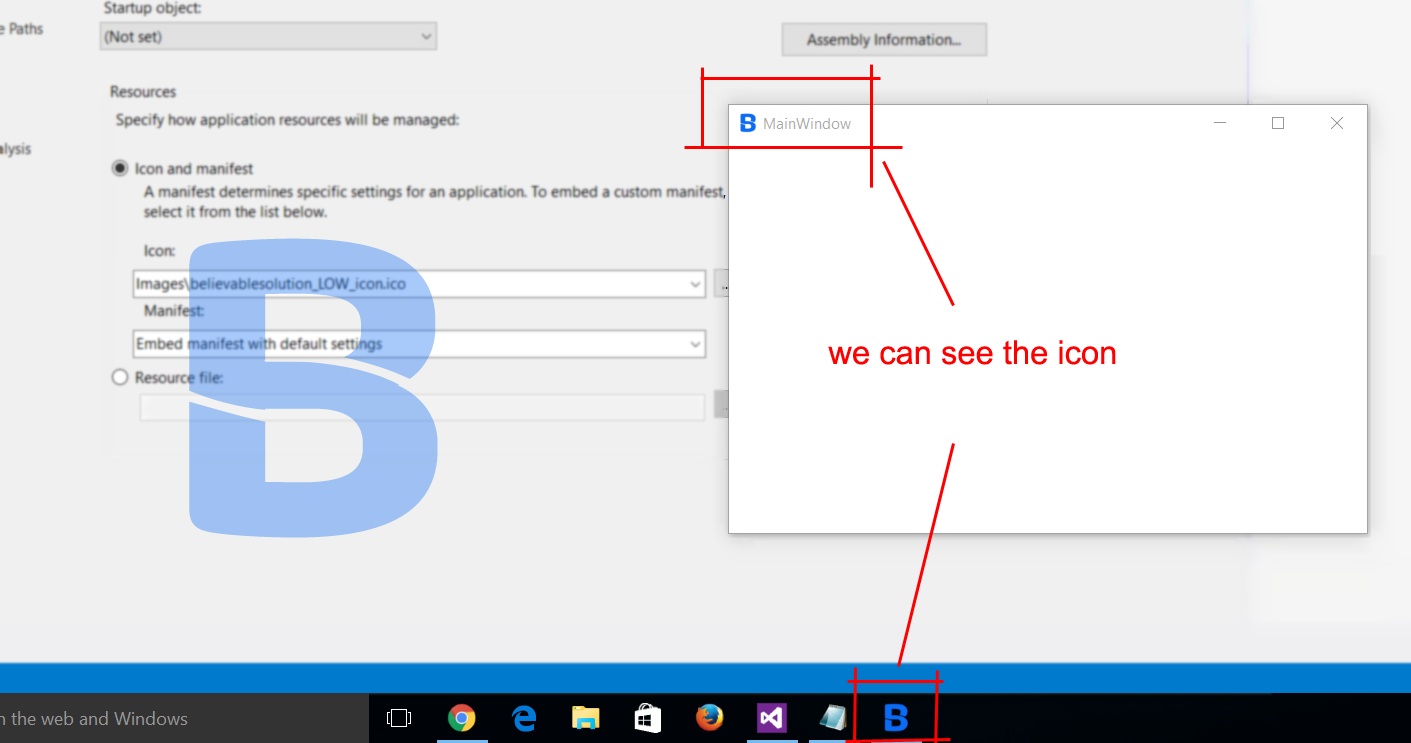Open the Windows Store from the taskbar
Viewport: 1411px width, 743px height.
click(x=647, y=717)
